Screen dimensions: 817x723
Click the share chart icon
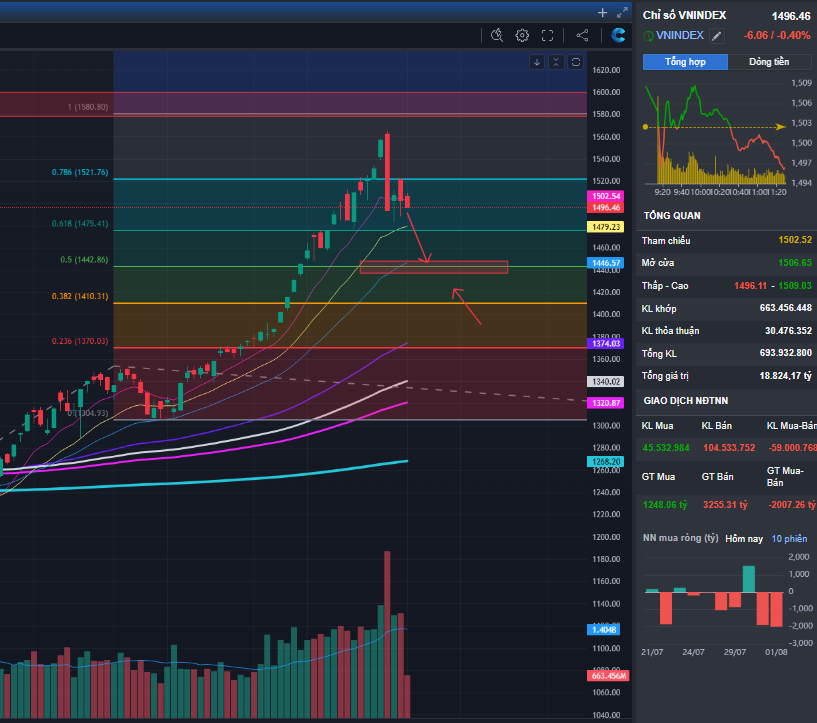[582, 35]
